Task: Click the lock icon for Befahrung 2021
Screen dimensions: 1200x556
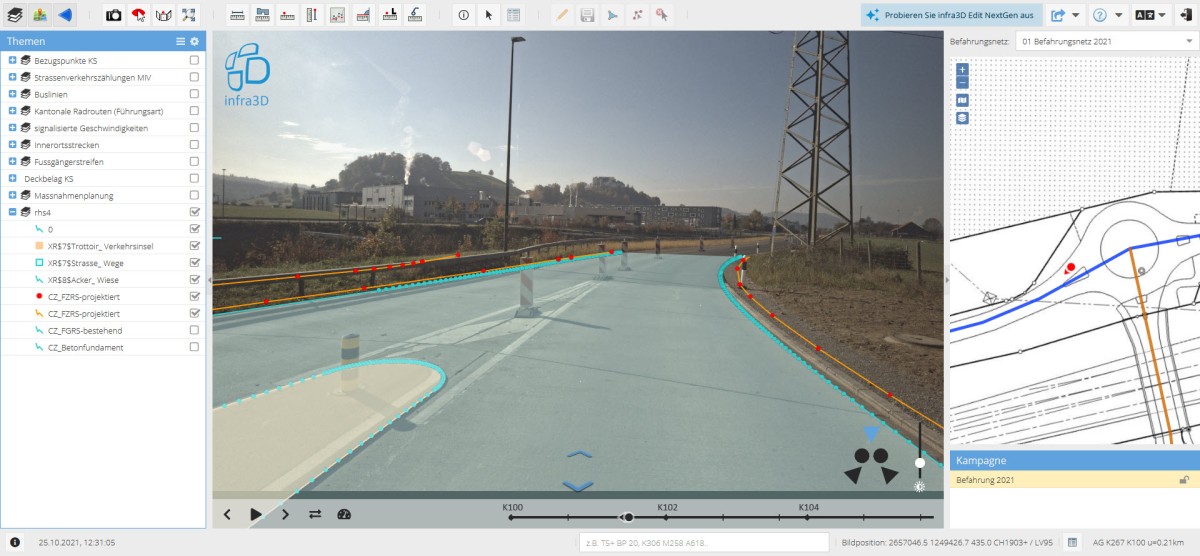Action: pos(1184,480)
